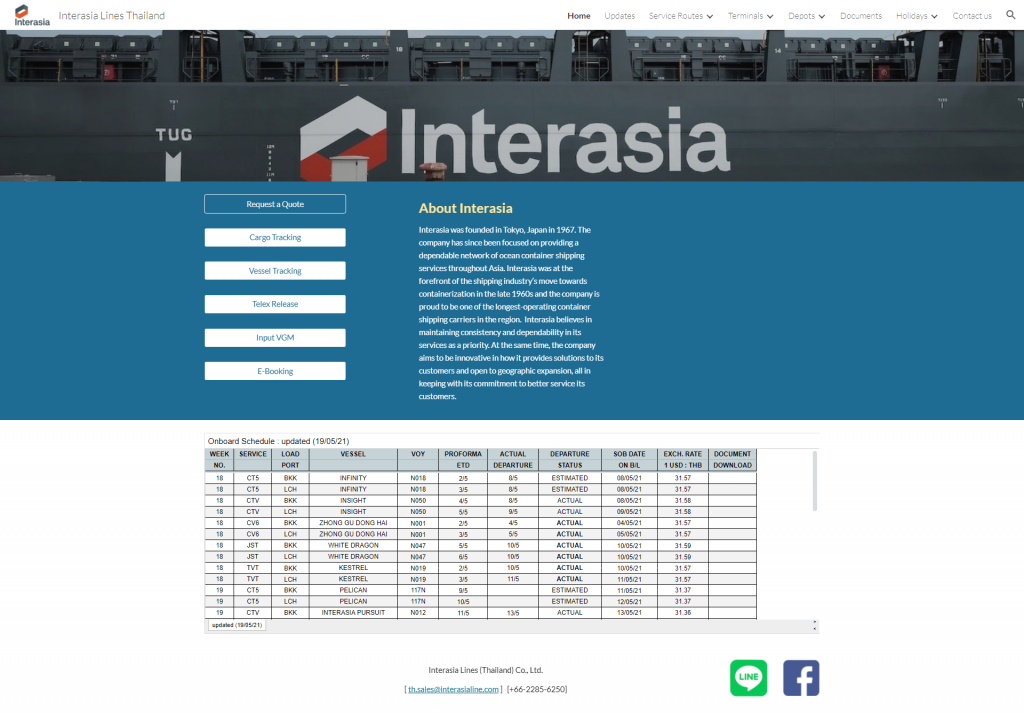
Task: Open the site search magnifier icon
Action: (1010, 15)
